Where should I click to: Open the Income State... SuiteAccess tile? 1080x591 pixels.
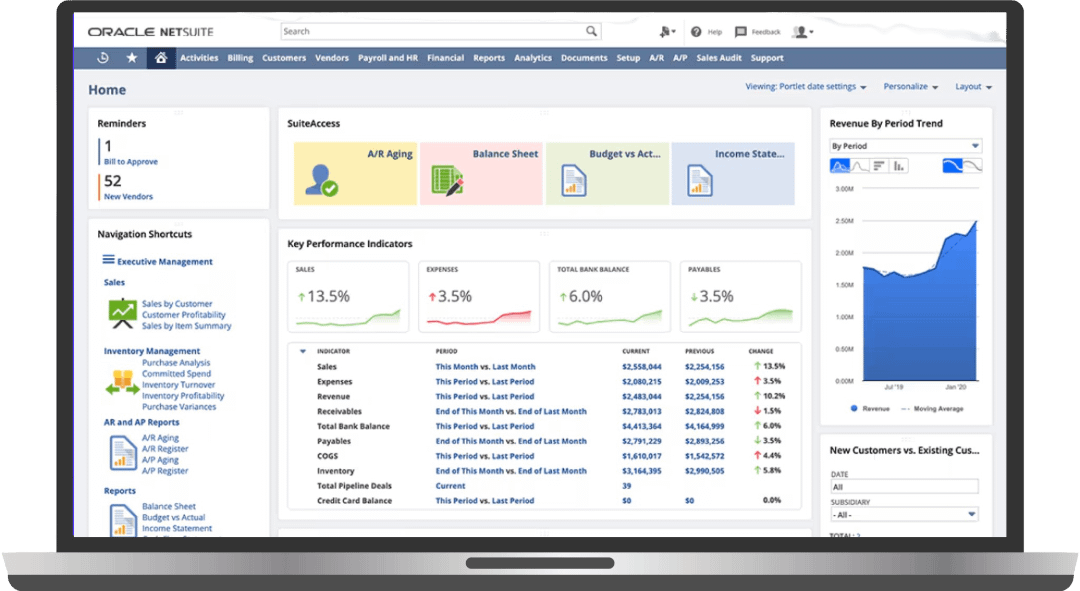point(733,173)
